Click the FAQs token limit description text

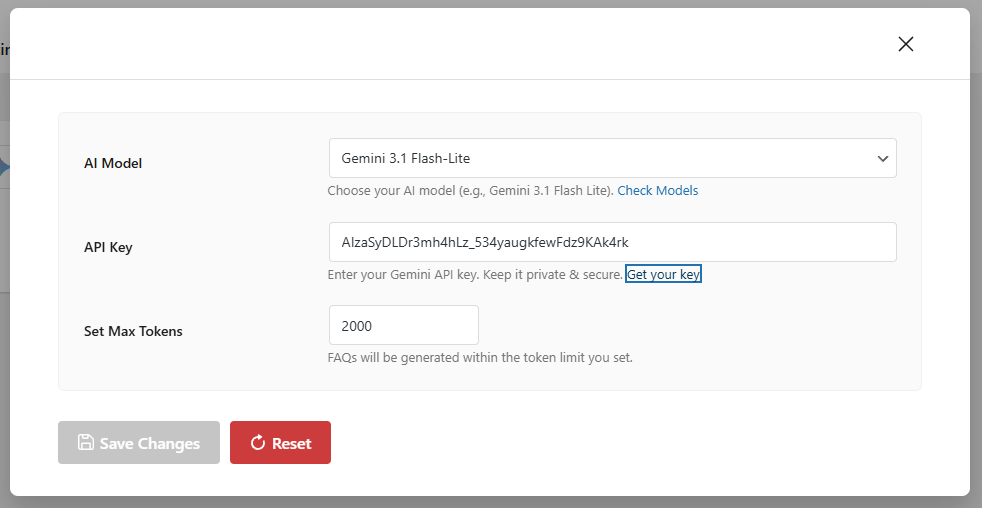[x=480, y=357]
